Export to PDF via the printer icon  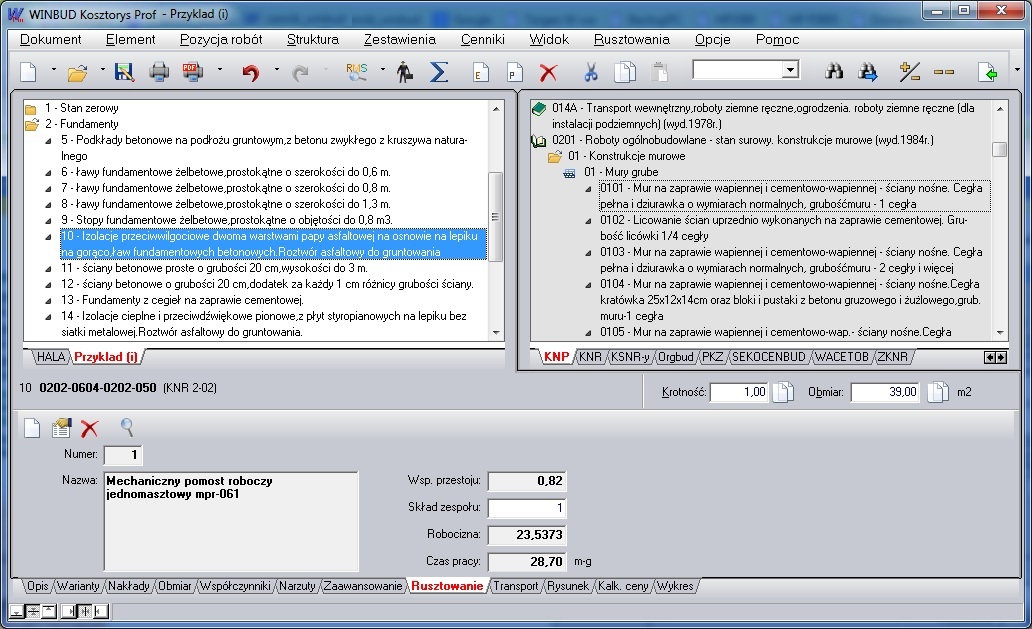(x=193, y=72)
